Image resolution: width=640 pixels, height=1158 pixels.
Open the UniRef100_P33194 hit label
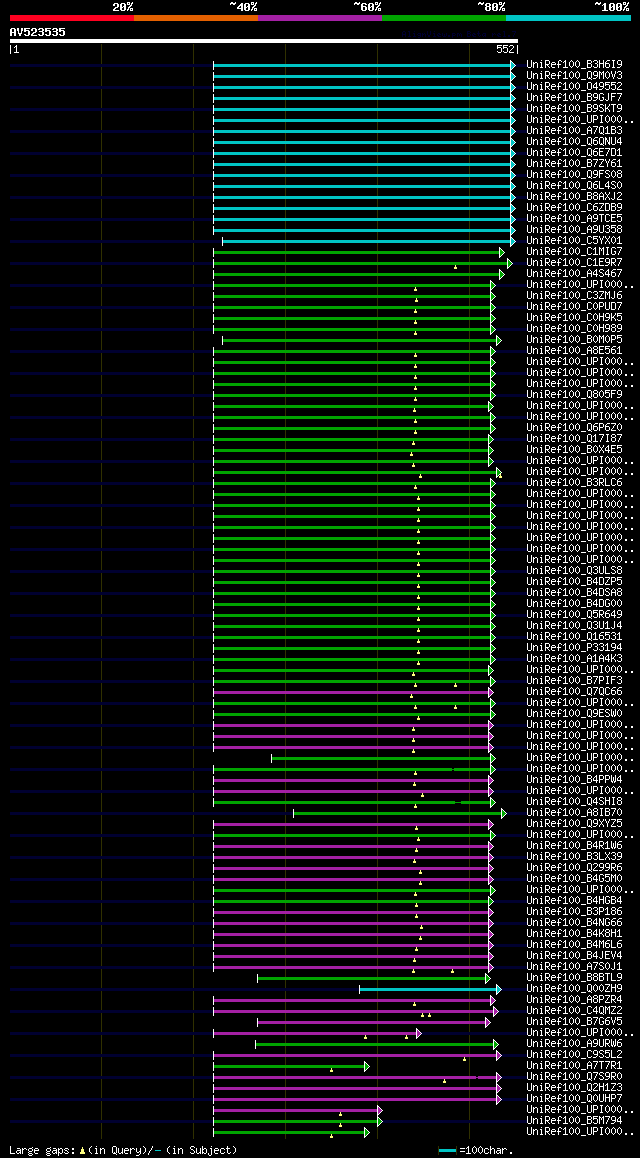pyautogui.click(x=574, y=648)
